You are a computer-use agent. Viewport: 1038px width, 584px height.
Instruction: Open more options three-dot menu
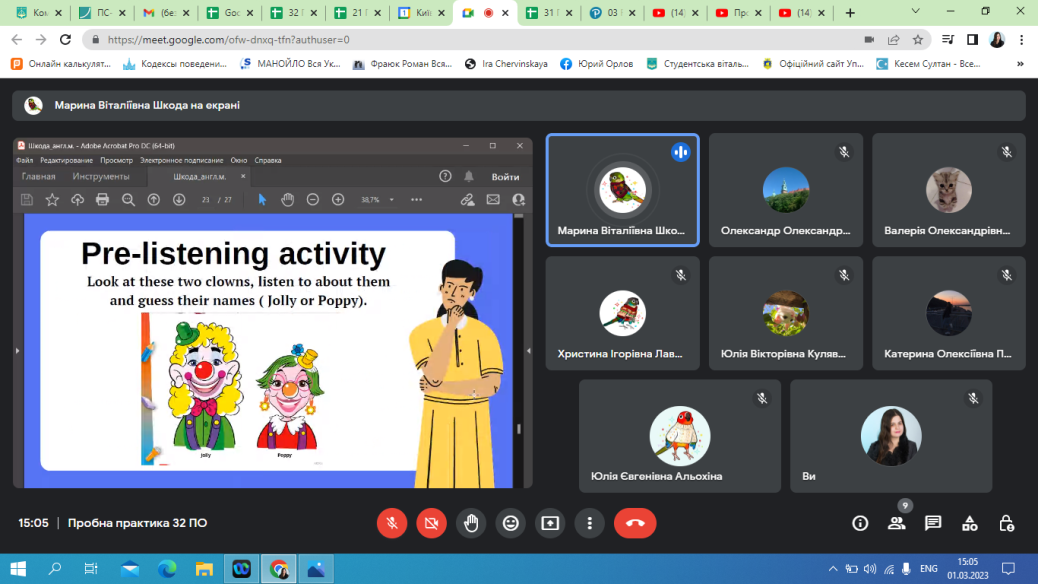click(x=590, y=522)
